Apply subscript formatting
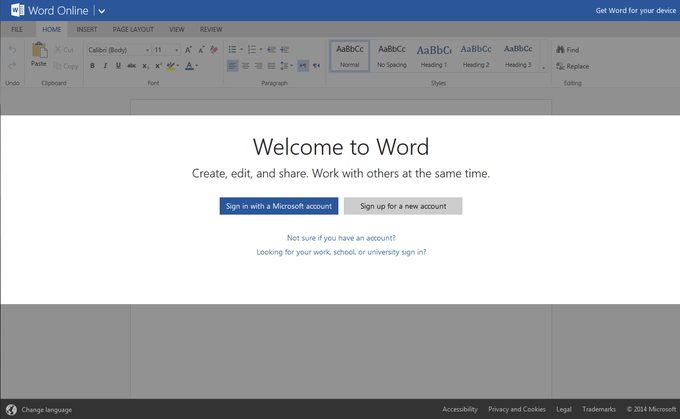680x419 pixels. pos(145,66)
